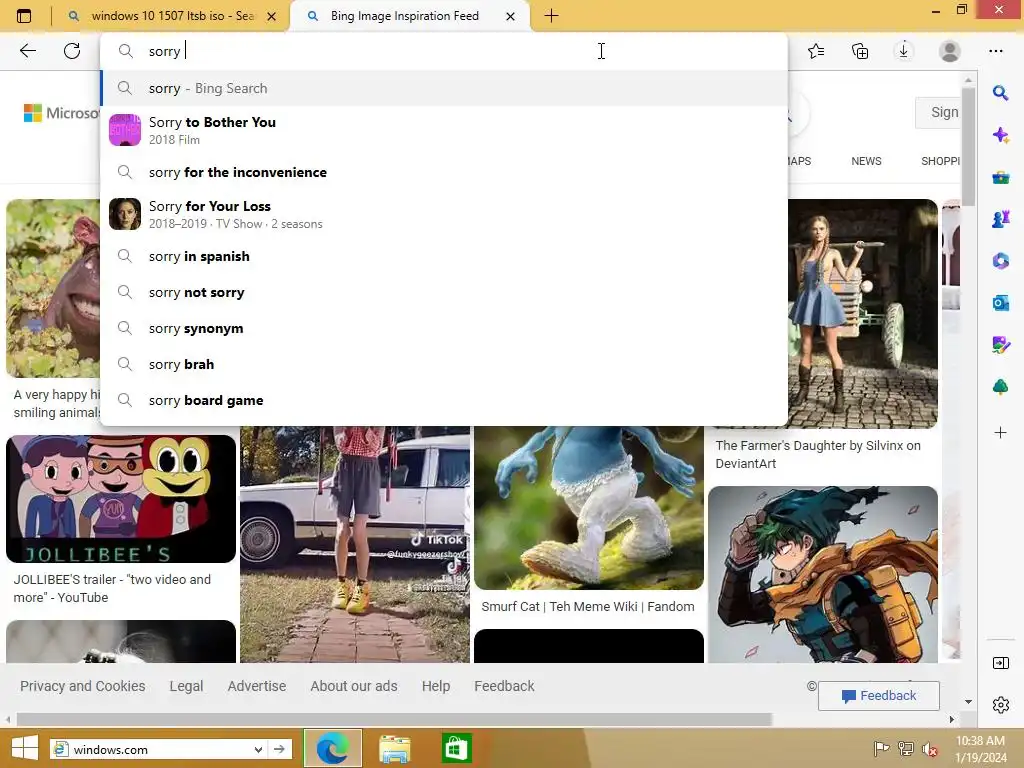Open File Explorer from the taskbar
1024x768 pixels.
click(394, 749)
